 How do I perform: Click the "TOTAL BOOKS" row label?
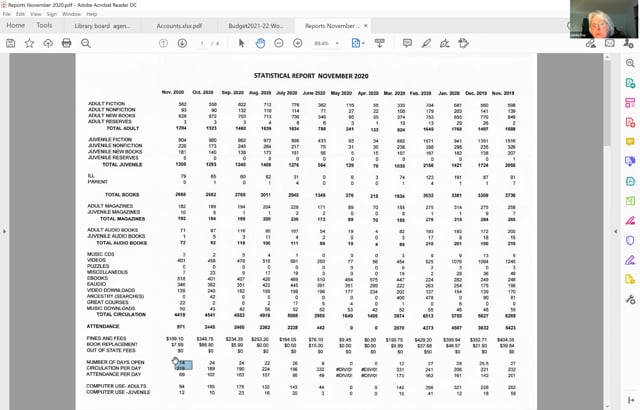click(122, 195)
